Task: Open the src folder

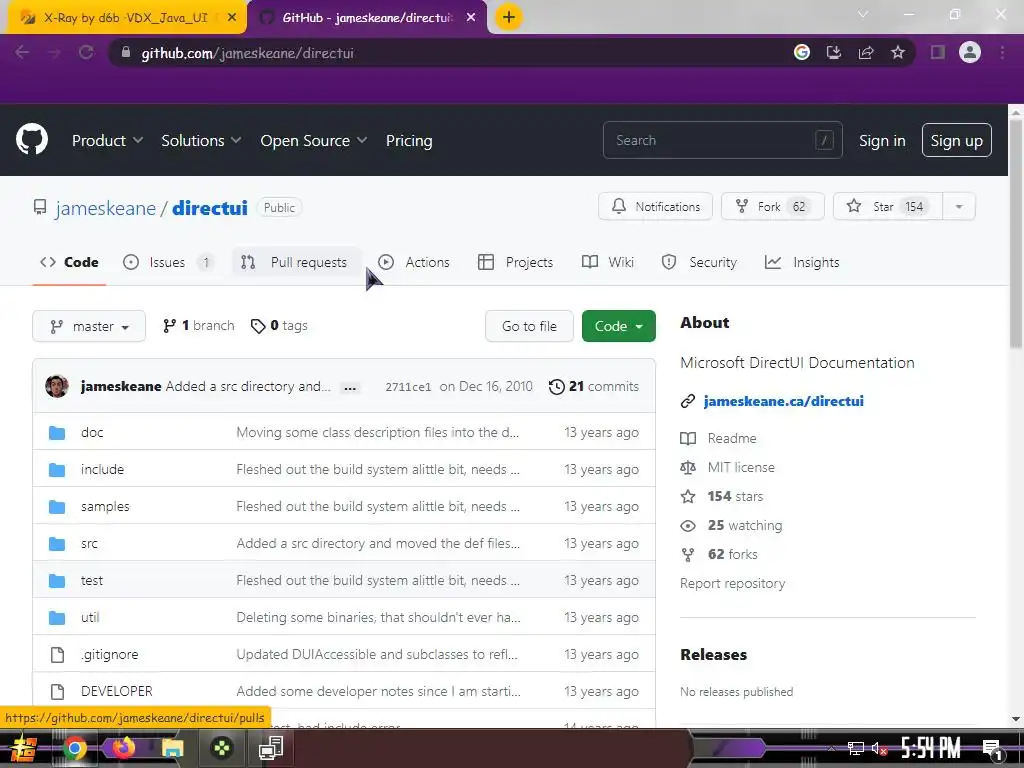Action: click(89, 543)
